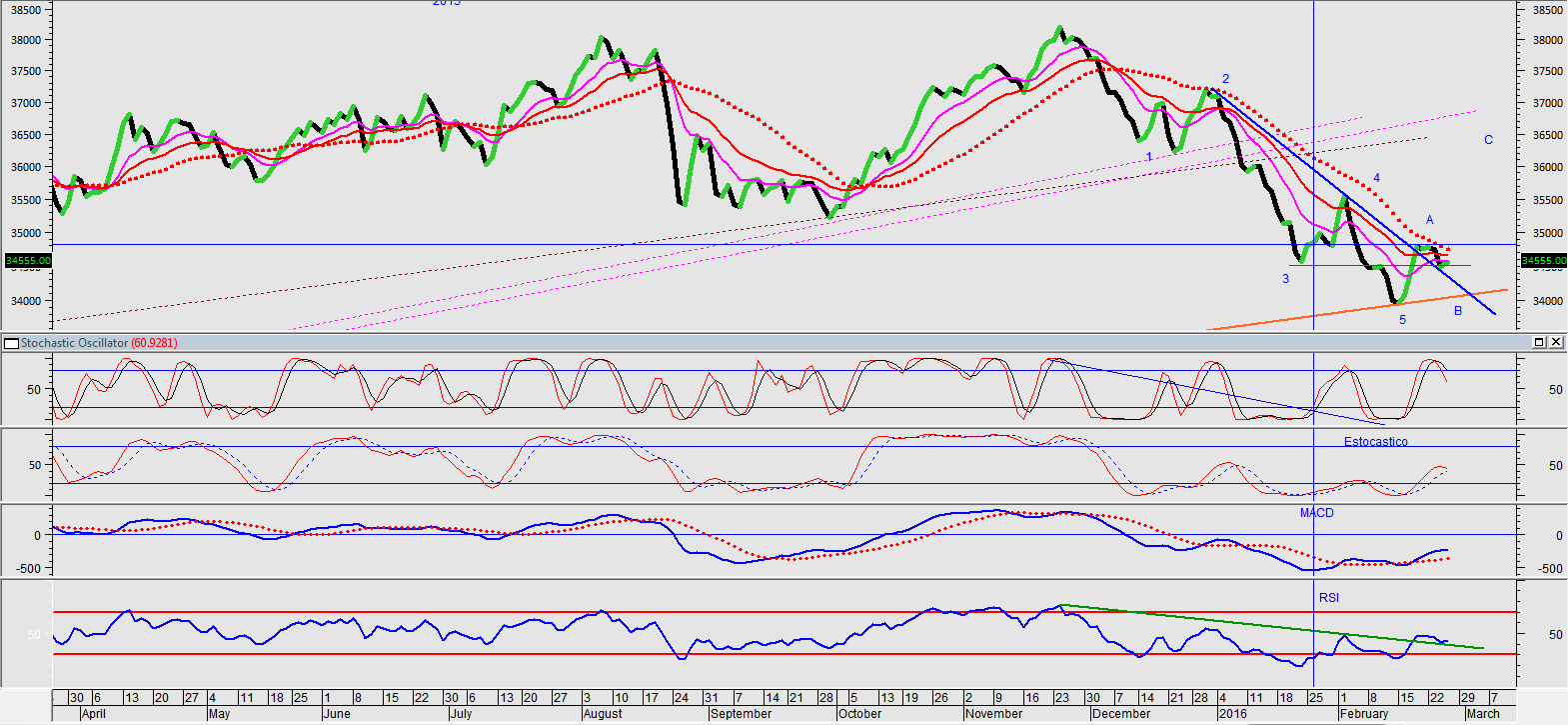Click February on the time axis
The image size is (1568, 725).
point(1364,714)
